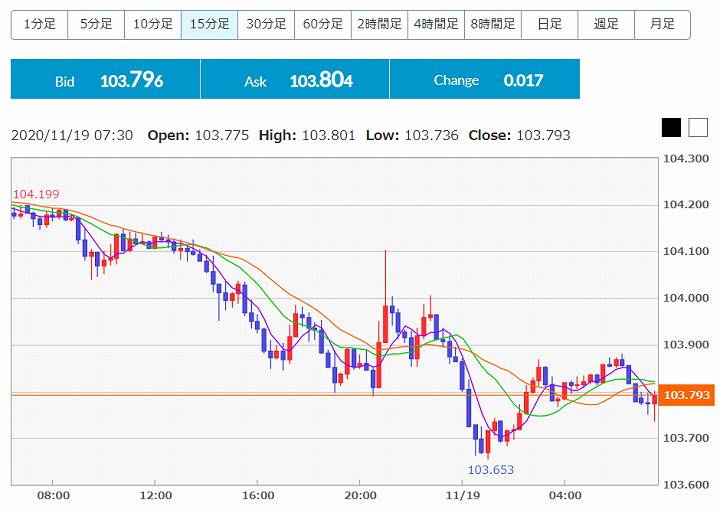720x513 pixels.
Task: Click the 104.200 price axis label
Action: pos(686,205)
